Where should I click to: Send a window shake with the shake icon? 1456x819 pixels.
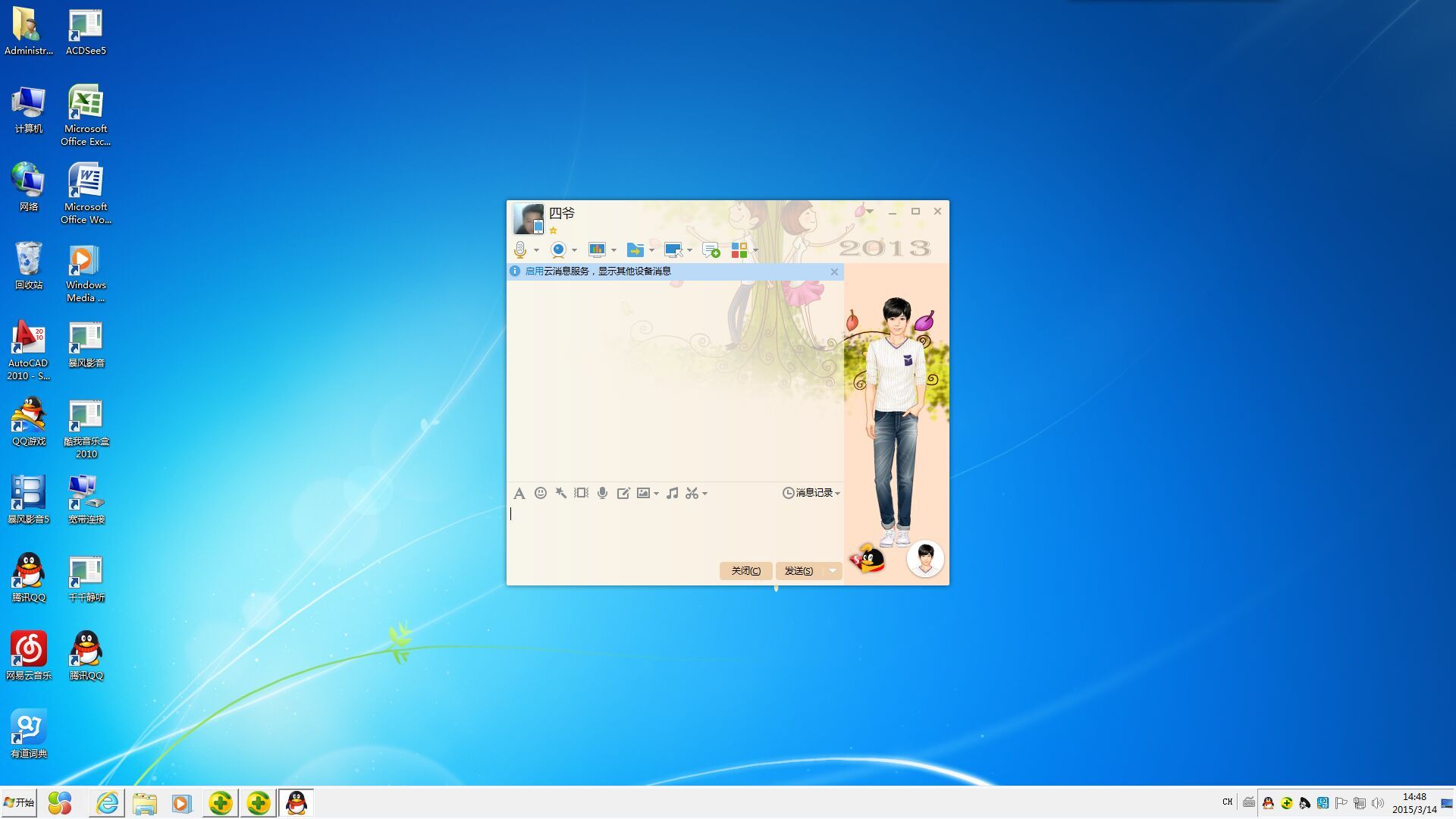581,493
